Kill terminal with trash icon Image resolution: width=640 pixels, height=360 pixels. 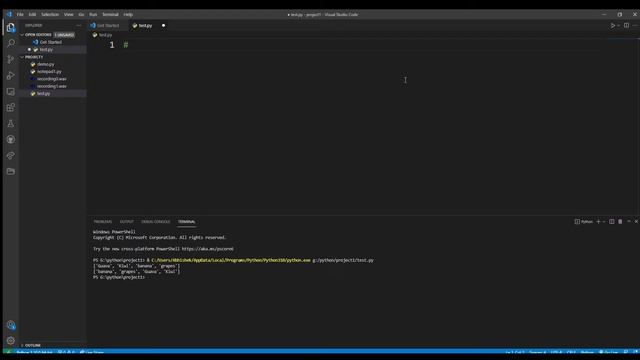tap(620, 222)
